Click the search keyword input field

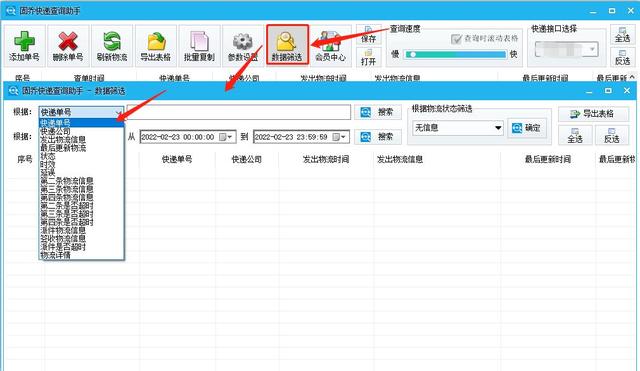pyautogui.click(x=238, y=112)
